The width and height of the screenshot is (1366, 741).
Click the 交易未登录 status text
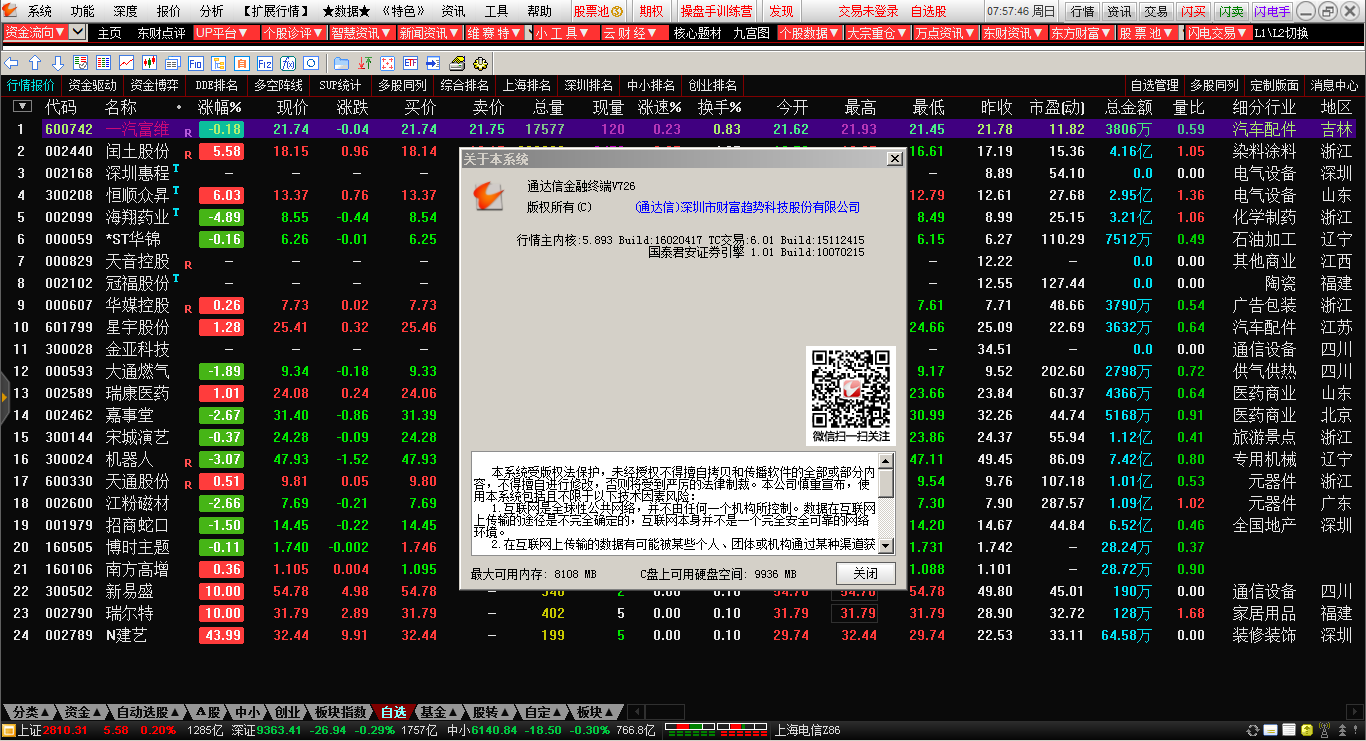tap(868, 11)
